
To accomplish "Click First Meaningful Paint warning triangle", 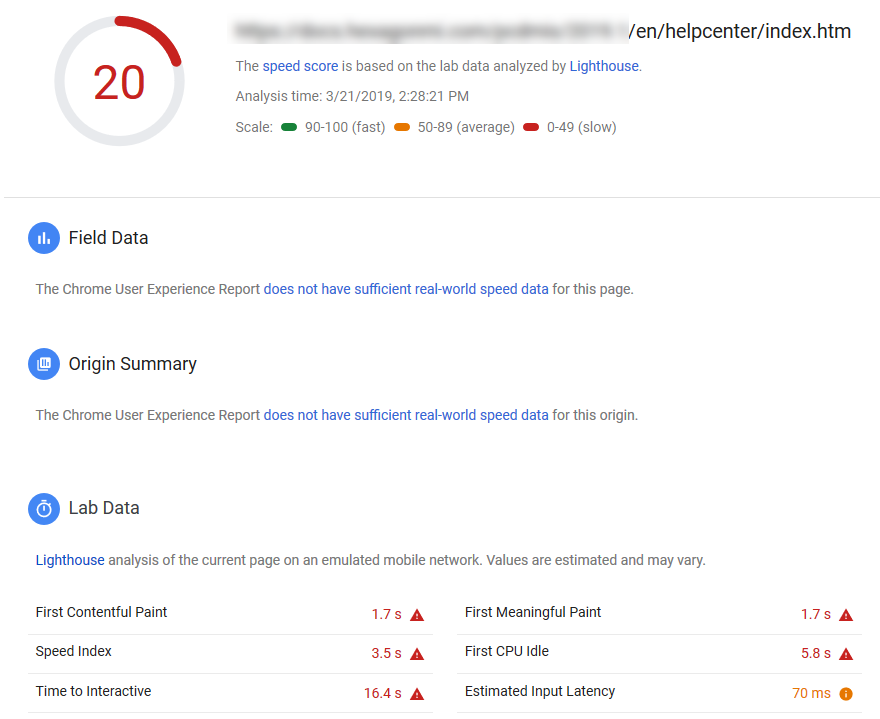I will (x=846, y=615).
